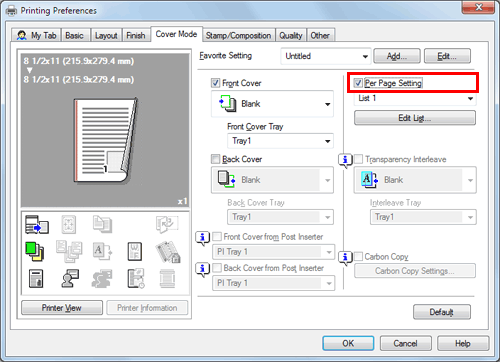This screenshot has width=500, height=362.
Task: Click the printer icon in the title bar
Action: (11, 11)
